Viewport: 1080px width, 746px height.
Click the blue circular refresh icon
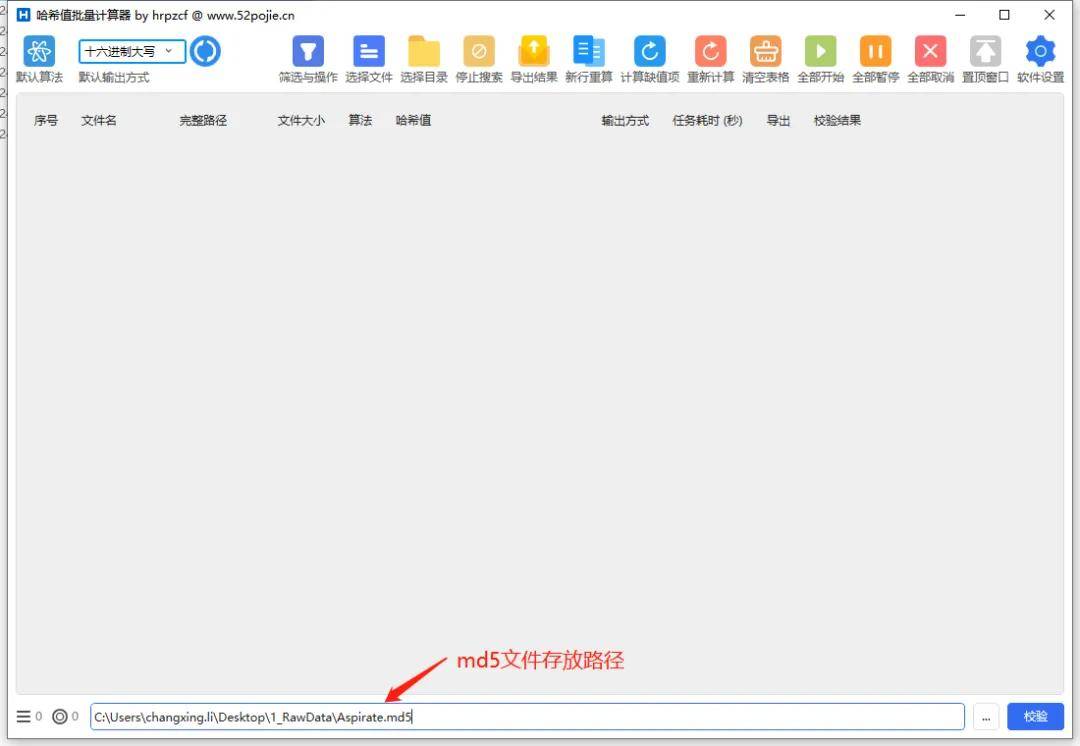[205, 52]
